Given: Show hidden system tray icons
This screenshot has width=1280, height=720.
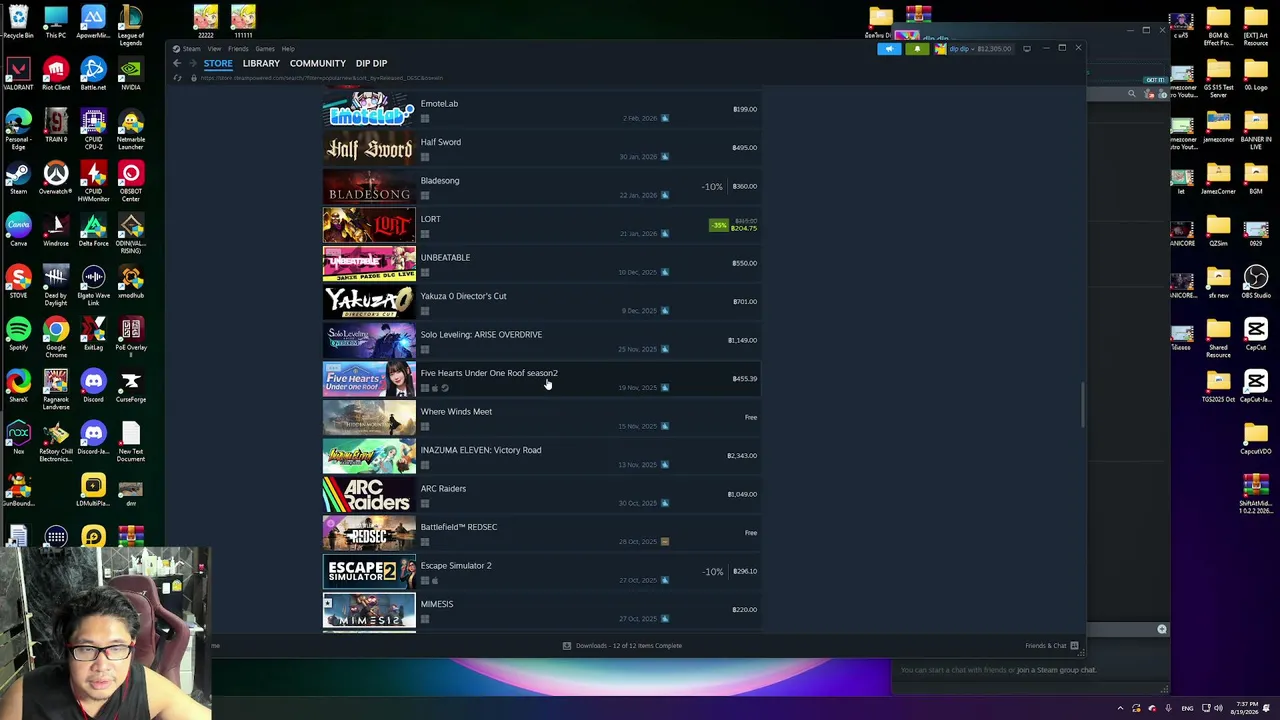Looking at the screenshot, I should point(1120,709).
